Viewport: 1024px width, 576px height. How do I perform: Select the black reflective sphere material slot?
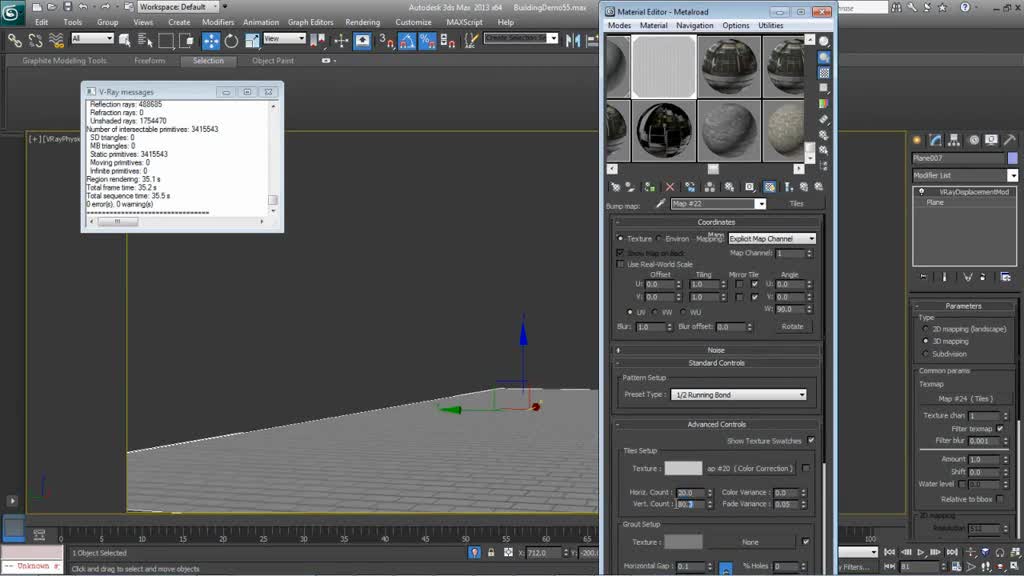(x=664, y=131)
